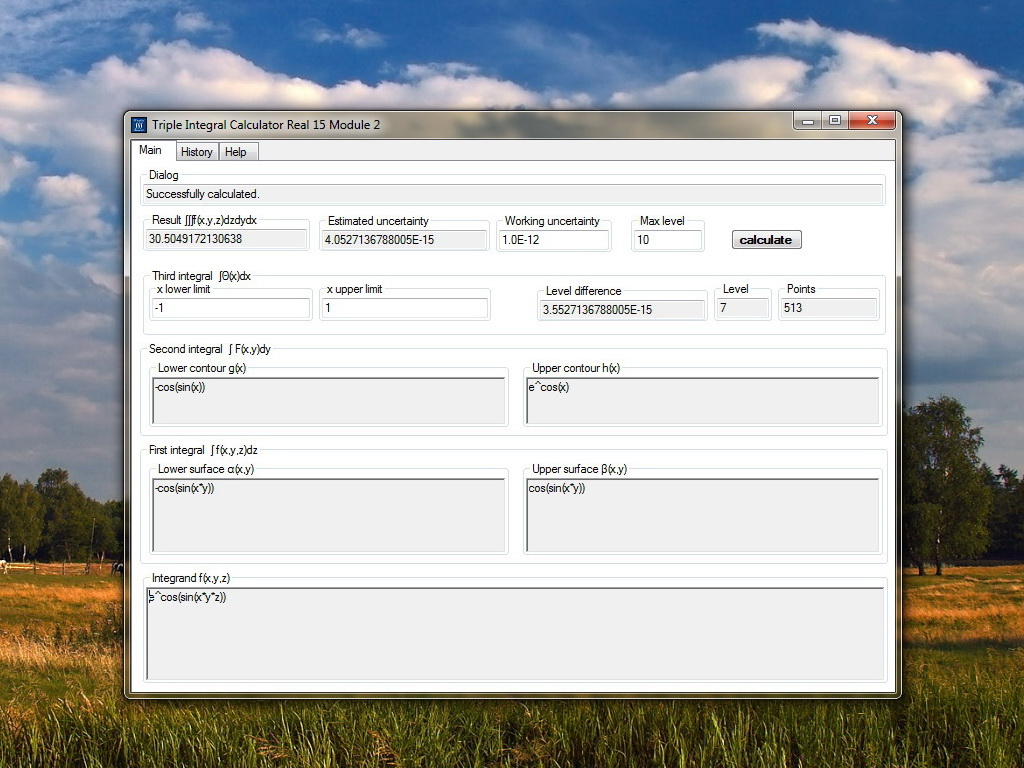Click the Max level input field
Viewport: 1024px width, 768px height.
pyautogui.click(x=667, y=240)
